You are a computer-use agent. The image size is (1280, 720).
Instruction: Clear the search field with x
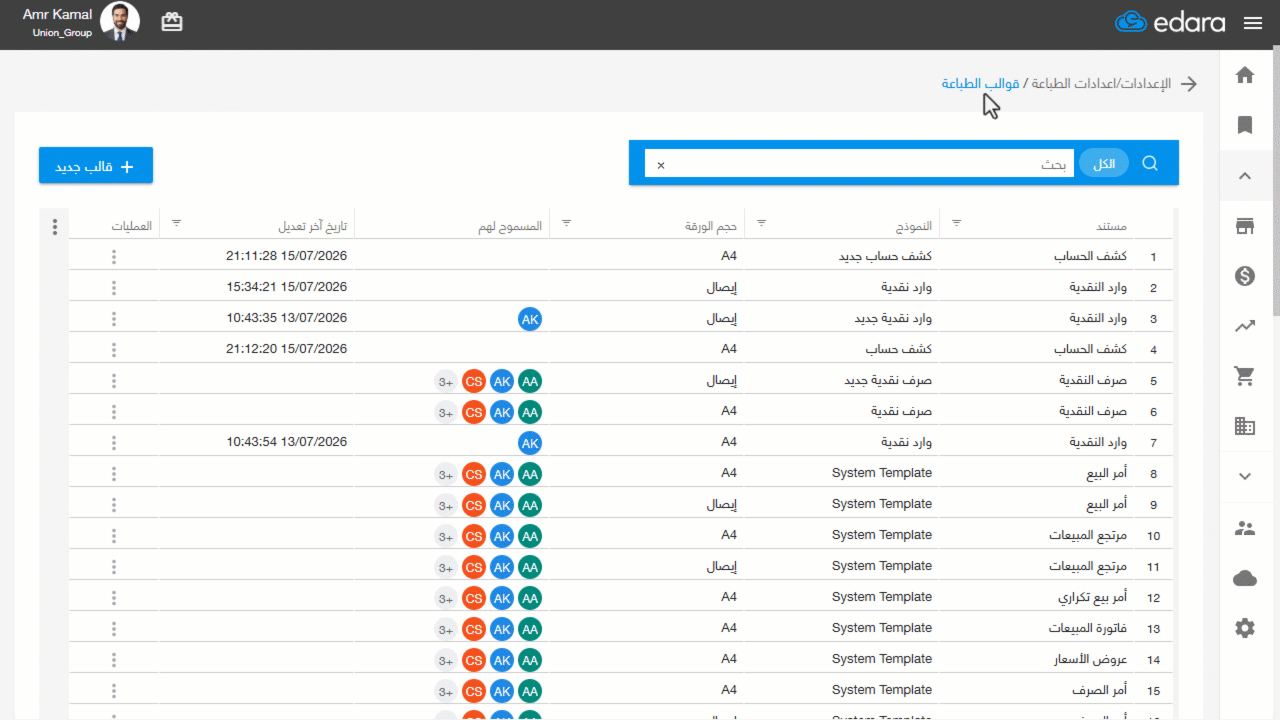coord(660,165)
